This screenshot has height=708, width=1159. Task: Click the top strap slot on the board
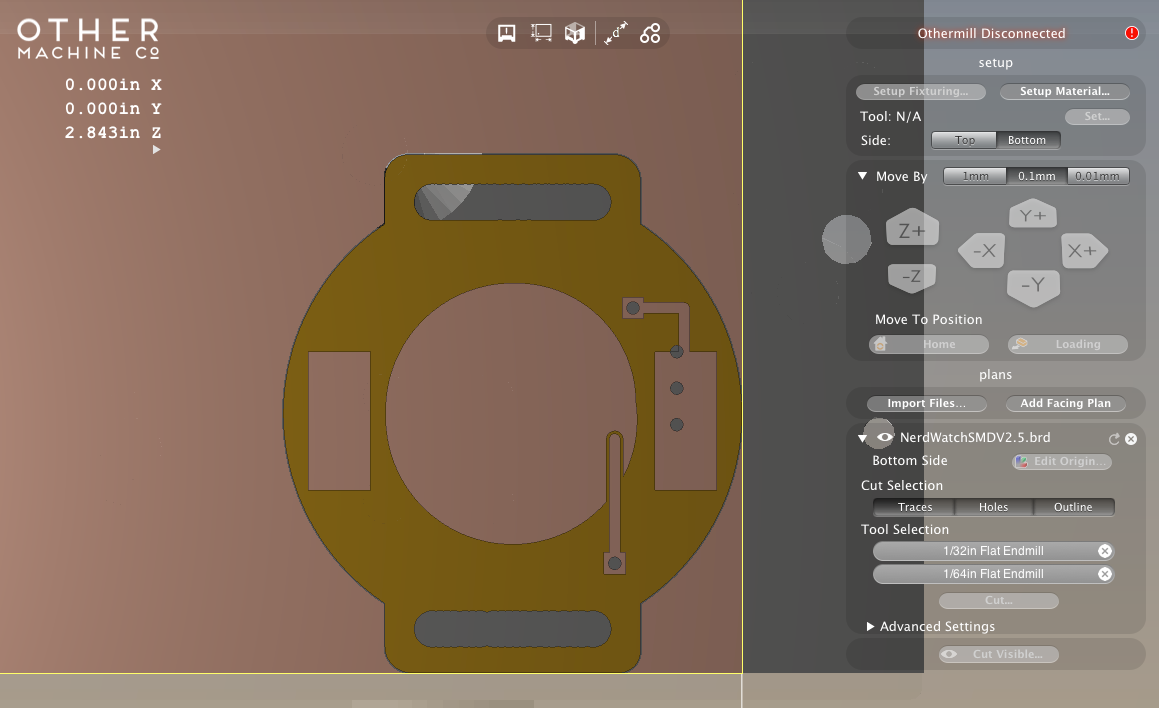(x=512, y=202)
